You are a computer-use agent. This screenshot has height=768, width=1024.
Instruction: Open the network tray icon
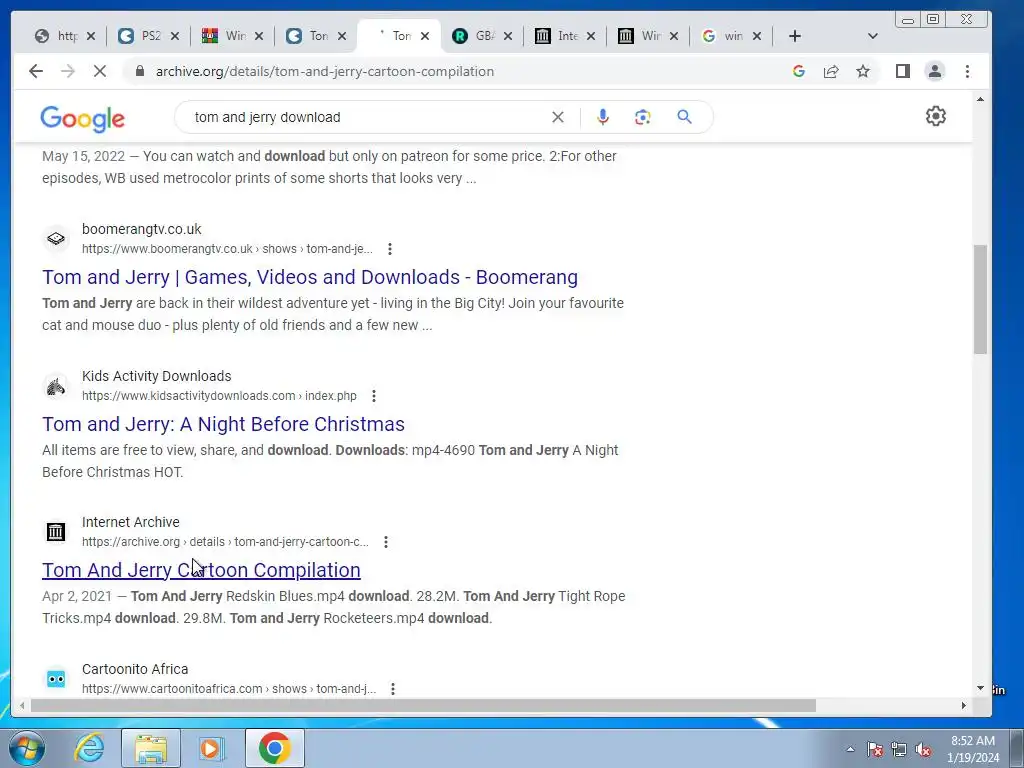pos(899,750)
